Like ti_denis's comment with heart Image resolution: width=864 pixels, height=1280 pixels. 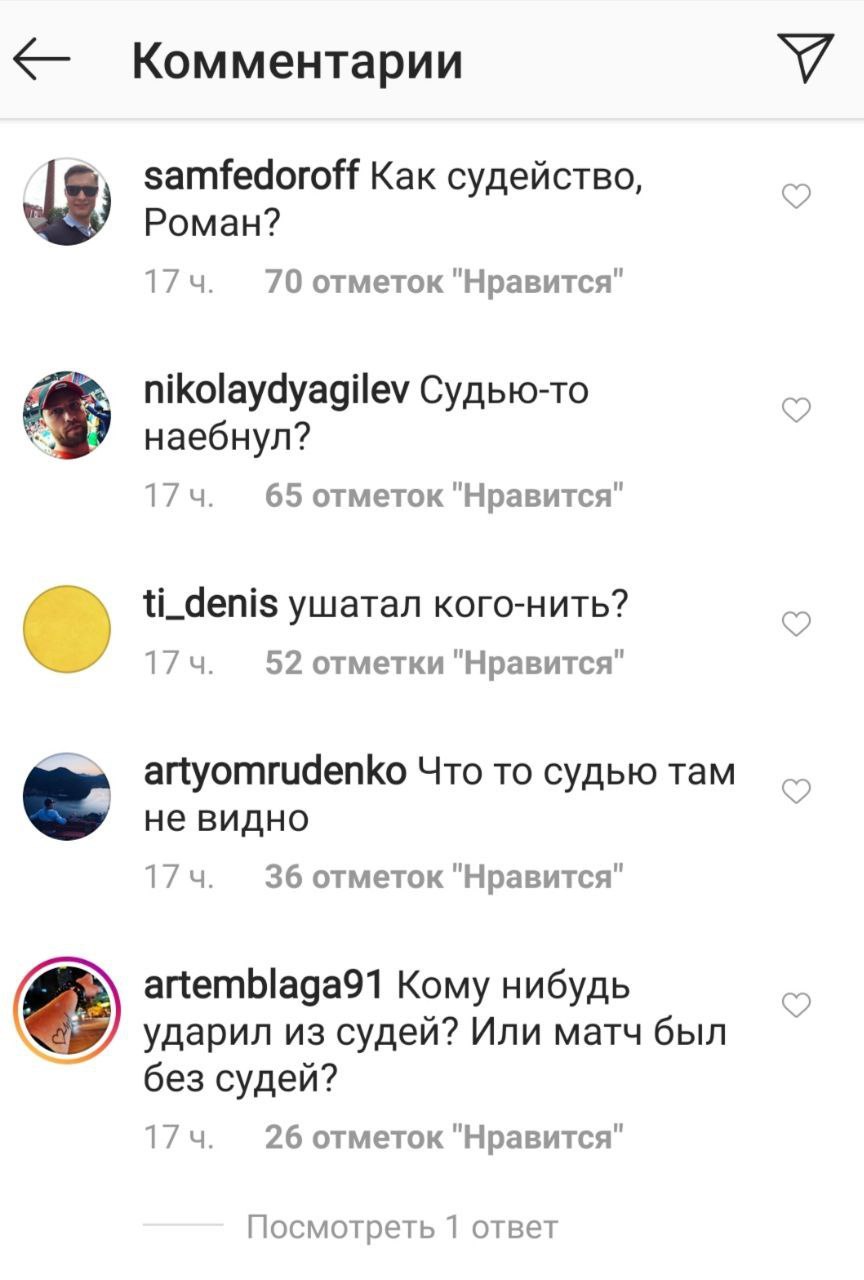[x=795, y=624]
